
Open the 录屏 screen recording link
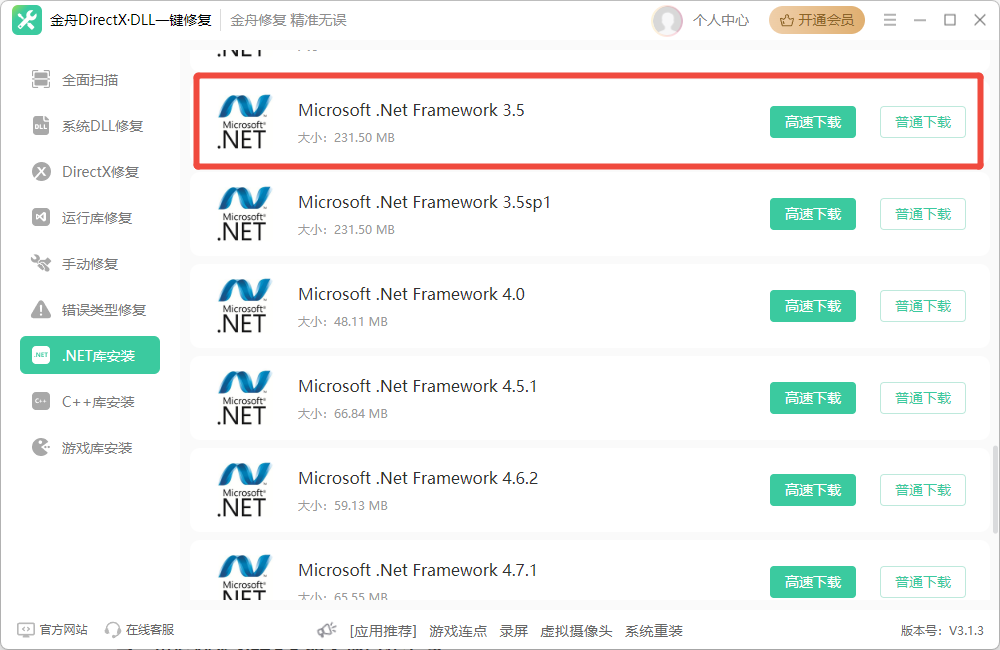pos(513,631)
